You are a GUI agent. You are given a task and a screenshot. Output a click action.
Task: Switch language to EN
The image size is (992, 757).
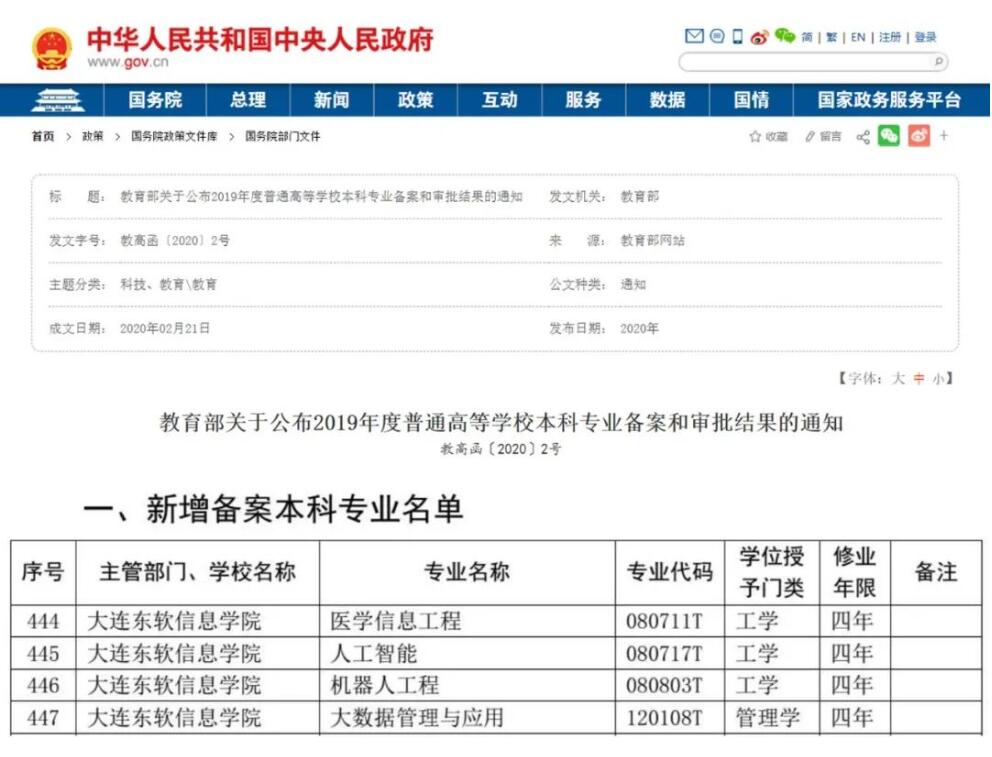[x=858, y=37]
